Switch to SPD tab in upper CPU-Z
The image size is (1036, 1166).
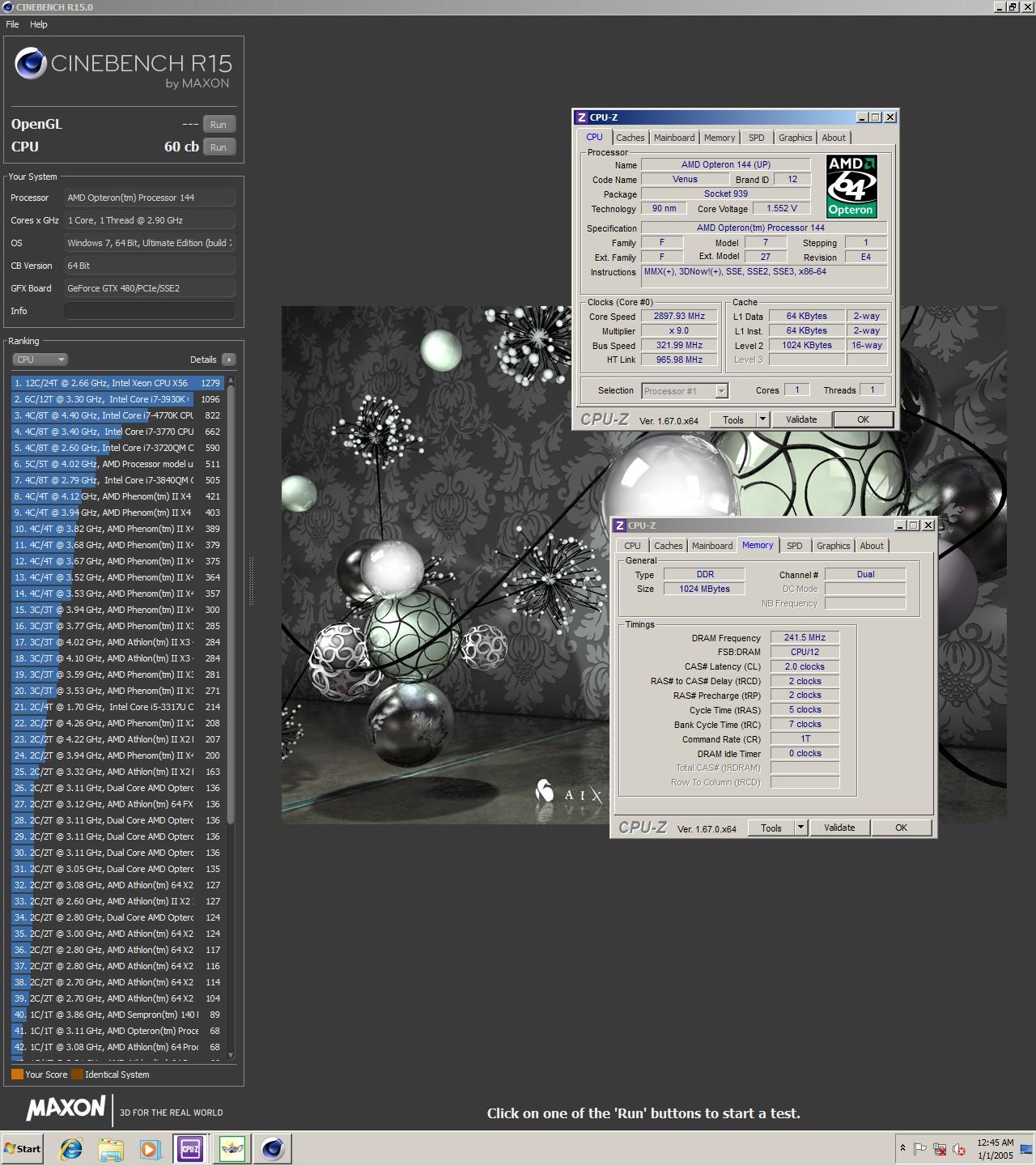[x=756, y=138]
